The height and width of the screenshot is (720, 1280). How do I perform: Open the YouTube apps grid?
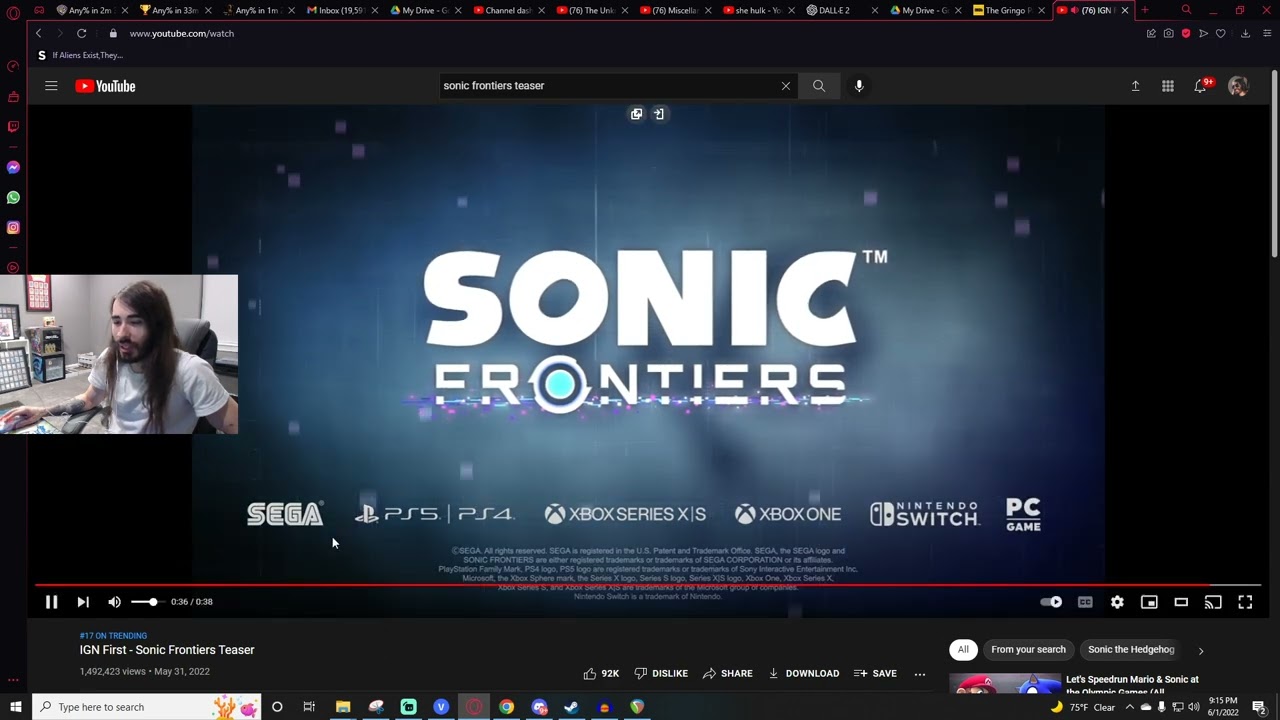(x=1168, y=86)
